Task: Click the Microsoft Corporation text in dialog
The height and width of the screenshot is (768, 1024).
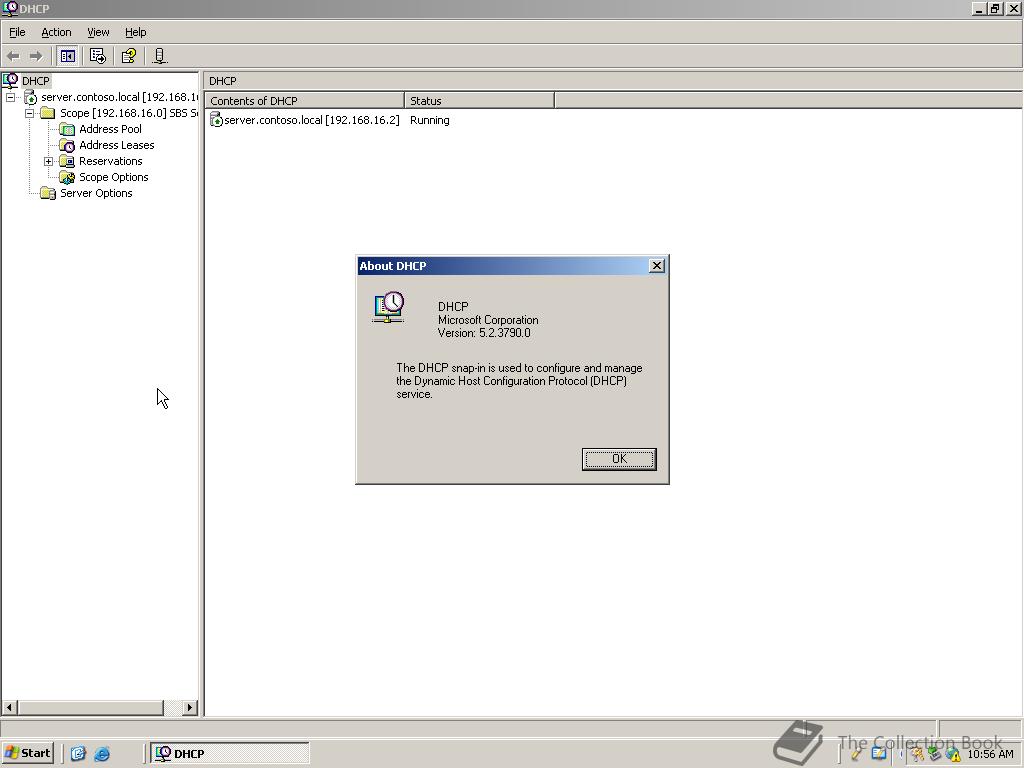Action: click(488, 320)
